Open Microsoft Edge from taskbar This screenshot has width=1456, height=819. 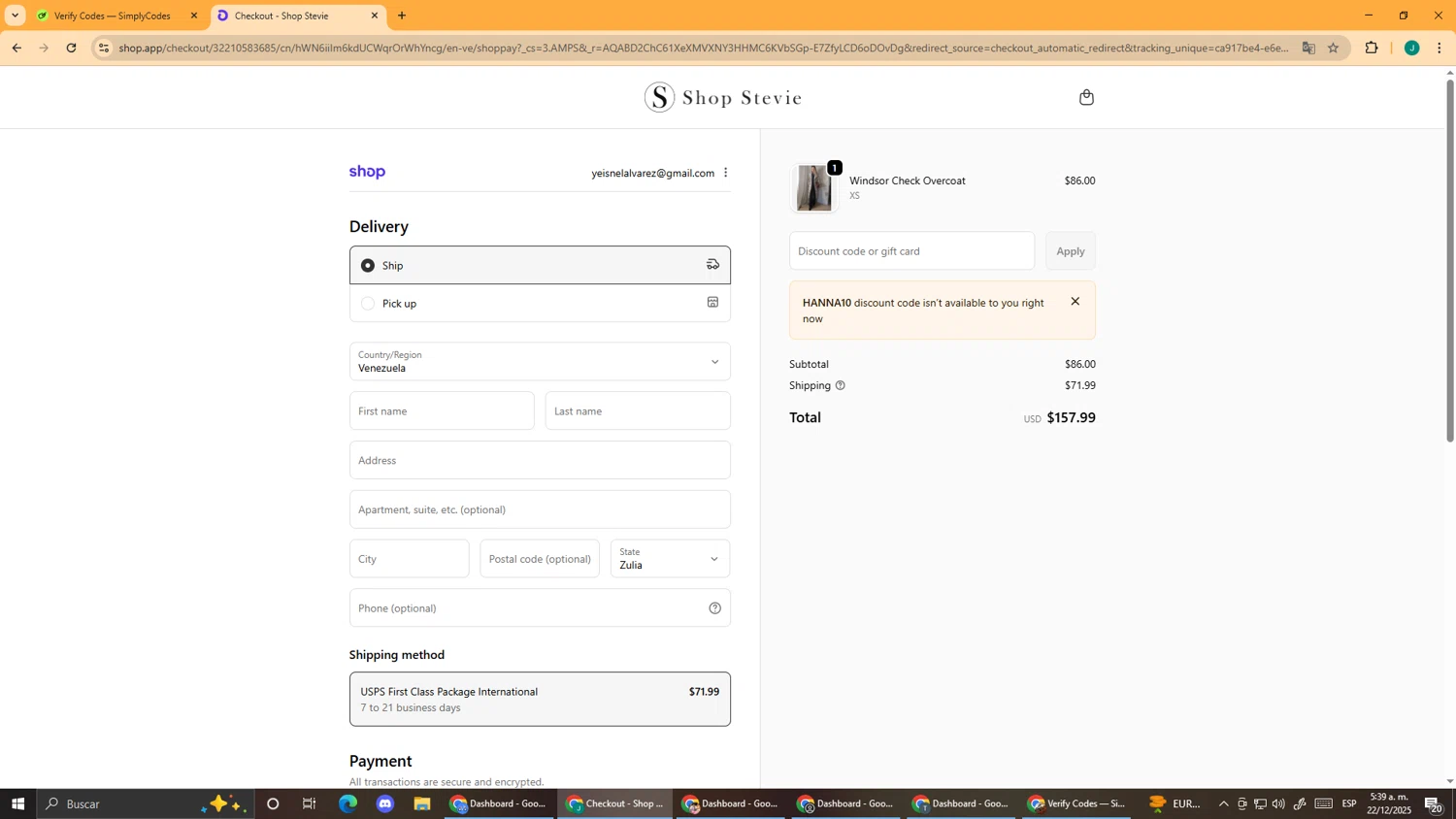point(347,803)
